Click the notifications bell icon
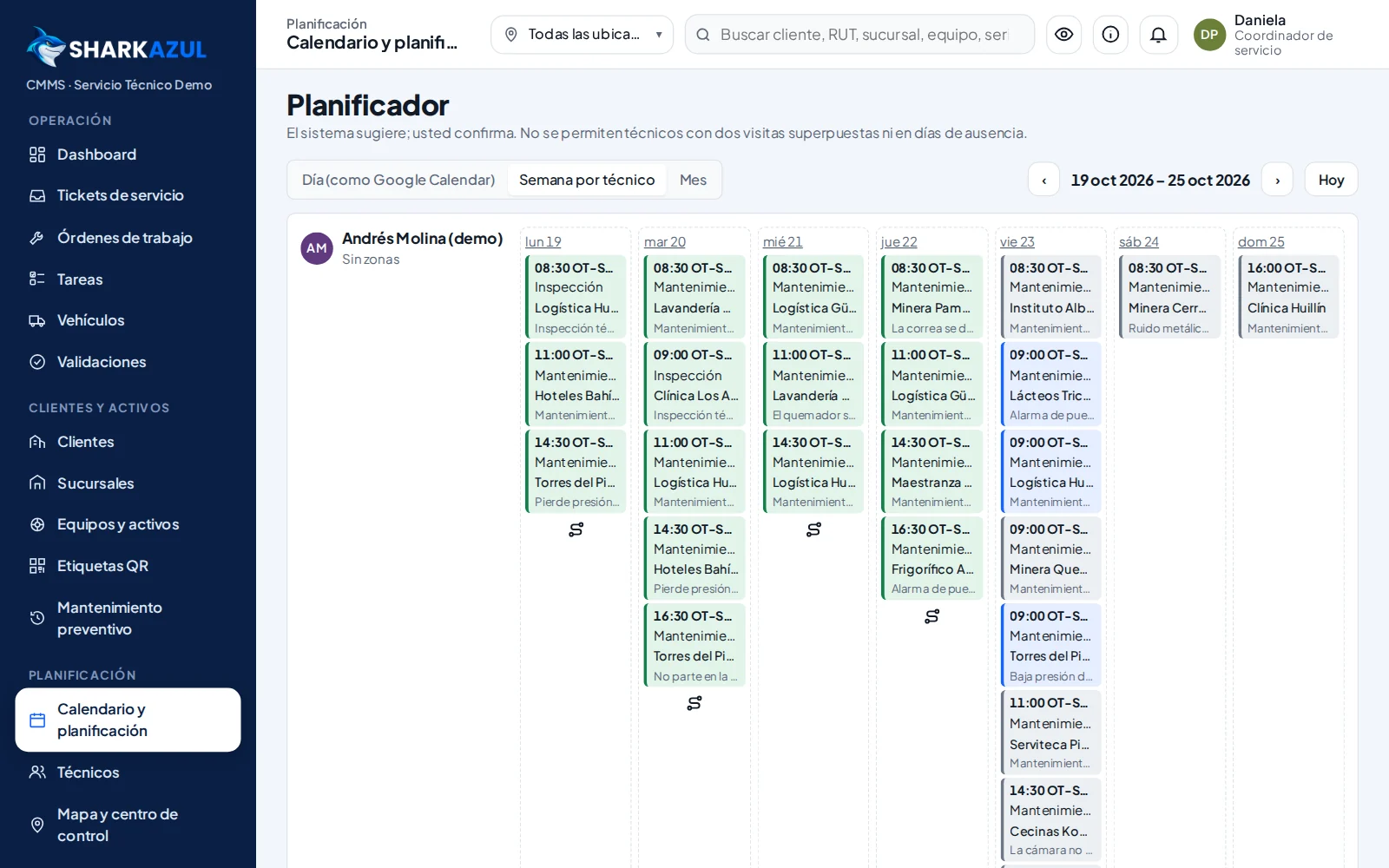The height and width of the screenshot is (868, 1389). [1158, 35]
